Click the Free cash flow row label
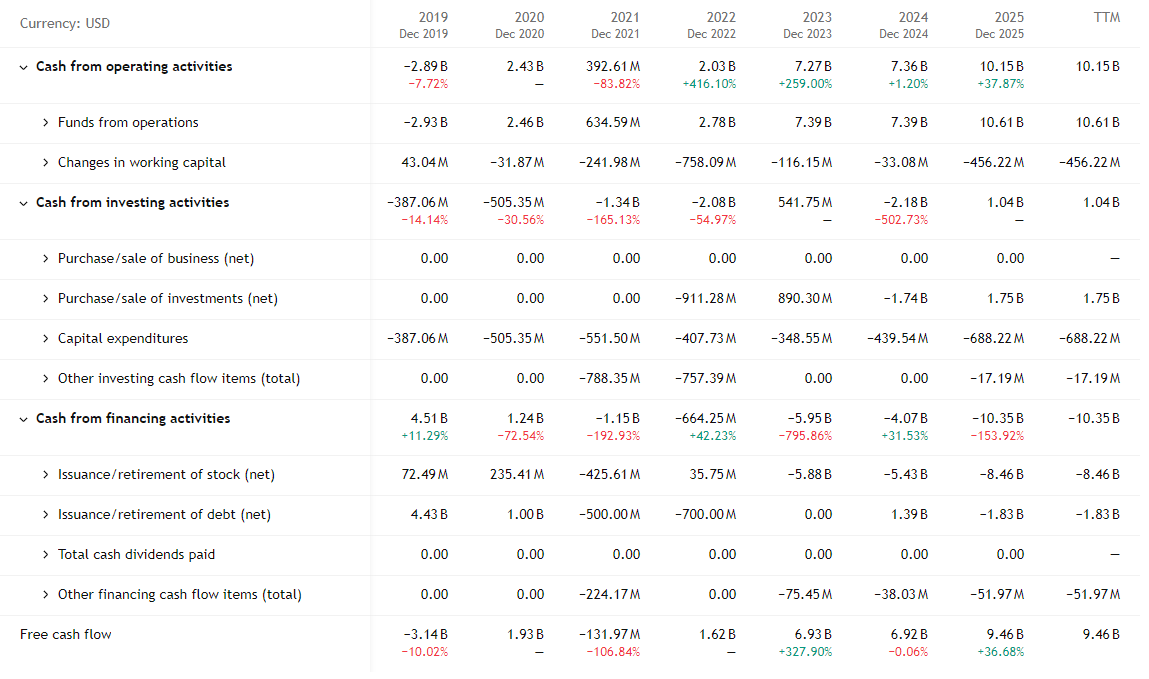This screenshot has width=1149, height=679. point(66,635)
